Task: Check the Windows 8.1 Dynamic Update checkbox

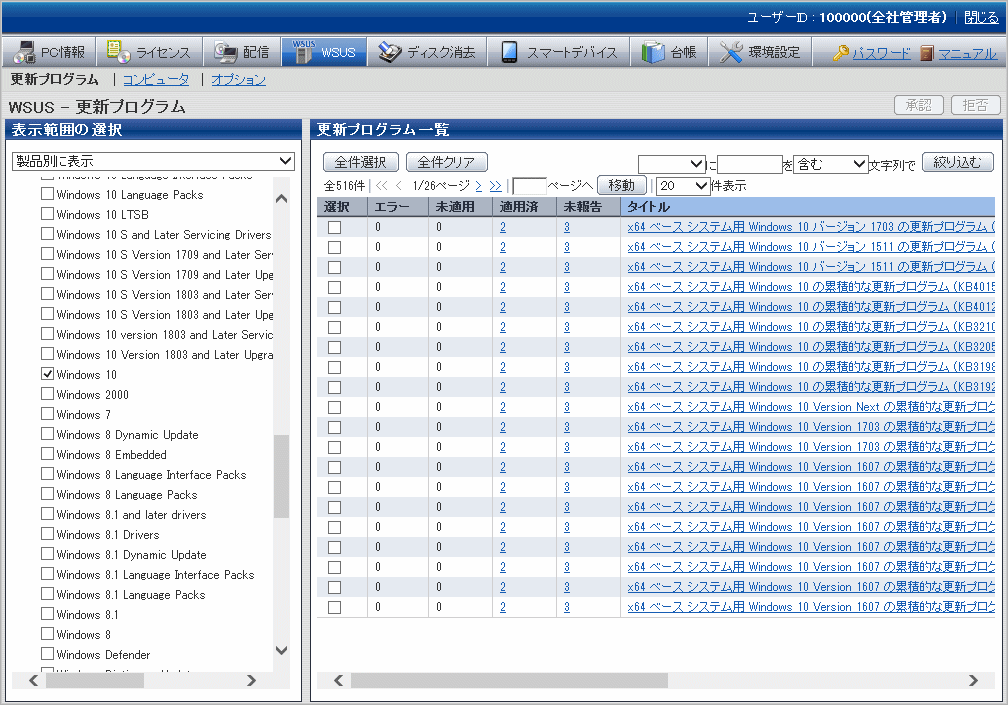Action: pyautogui.click(x=48, y=554)
